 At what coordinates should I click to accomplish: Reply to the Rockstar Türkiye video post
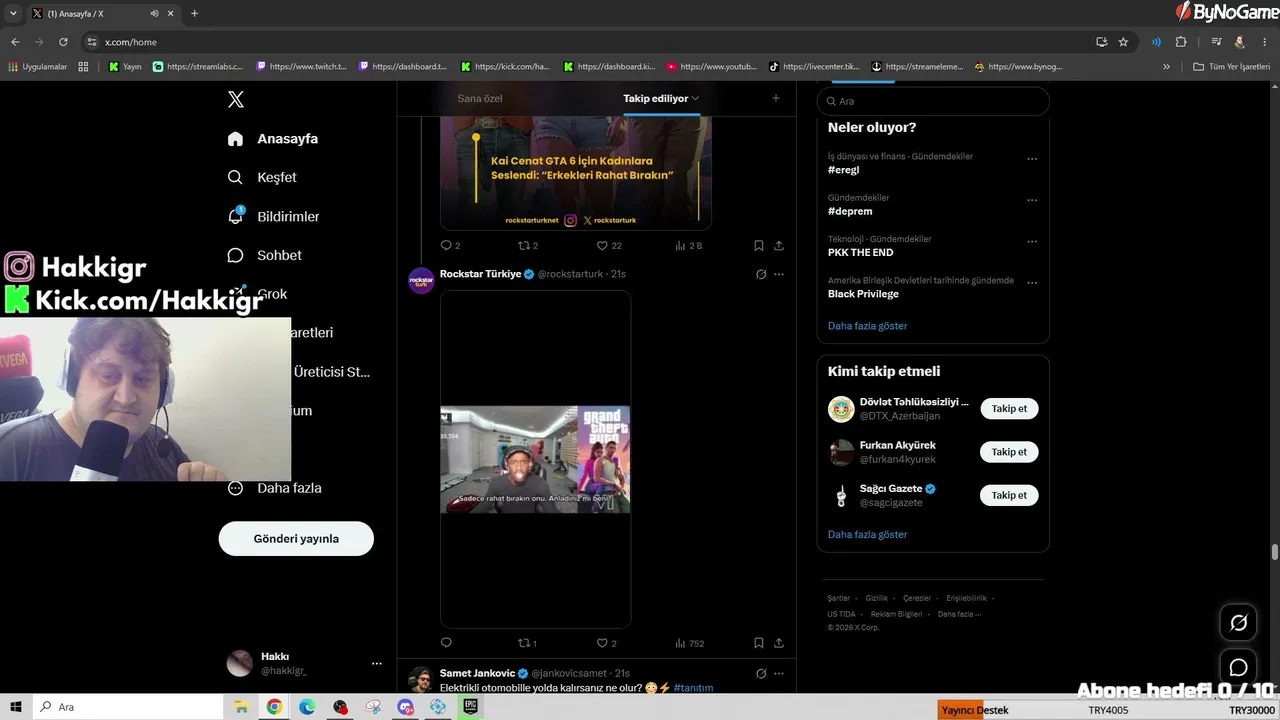(x=446, y=643)
